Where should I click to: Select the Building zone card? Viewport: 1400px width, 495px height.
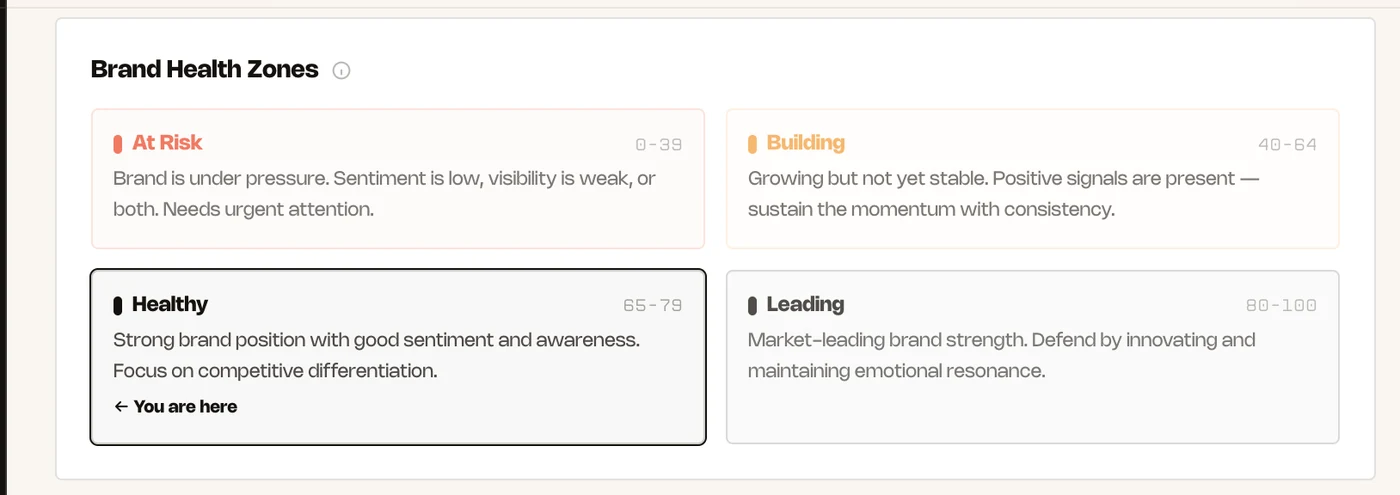(1032, 178)
